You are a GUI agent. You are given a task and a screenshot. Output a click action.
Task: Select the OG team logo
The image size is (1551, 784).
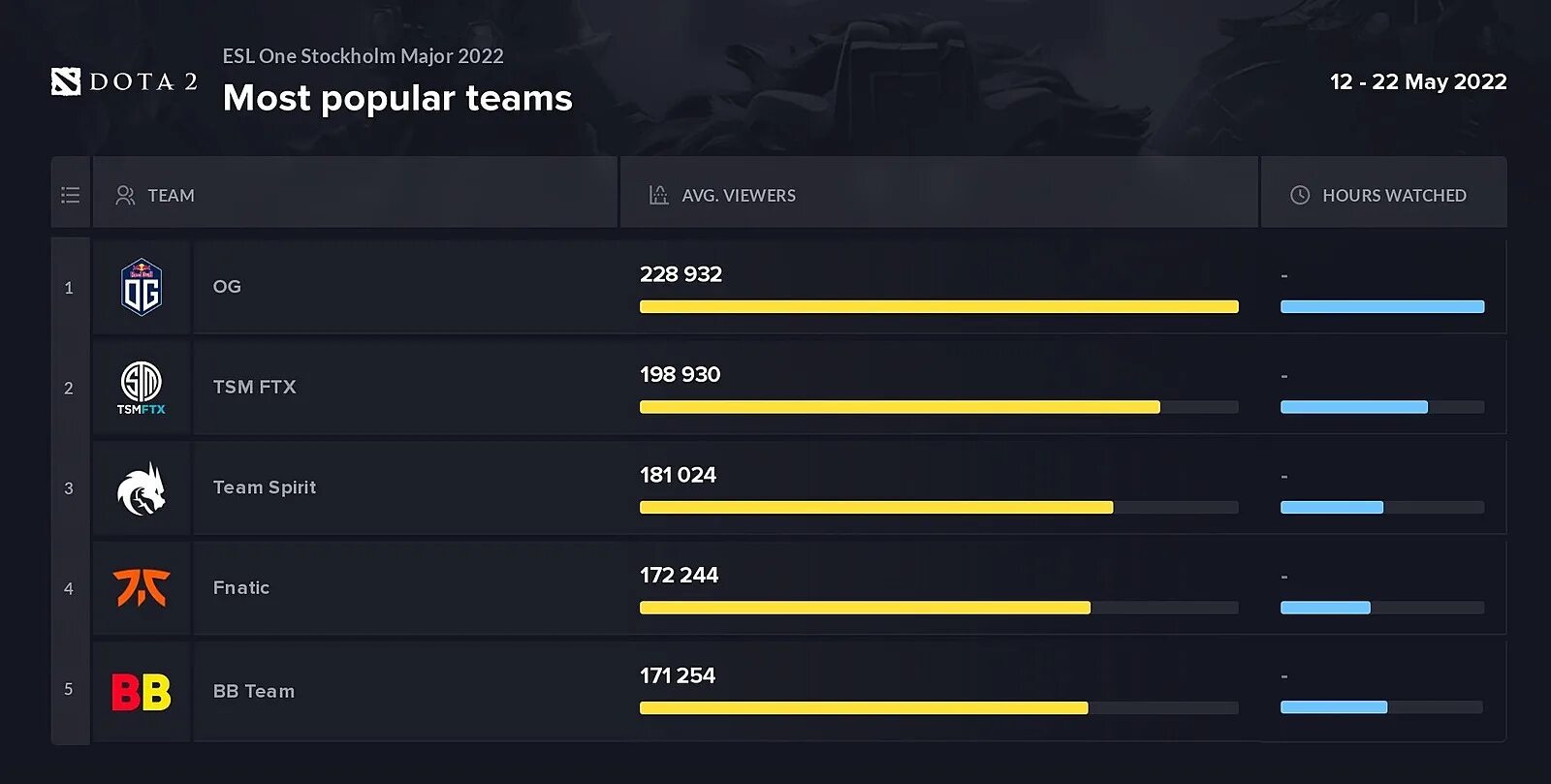(x=142, y=287)
